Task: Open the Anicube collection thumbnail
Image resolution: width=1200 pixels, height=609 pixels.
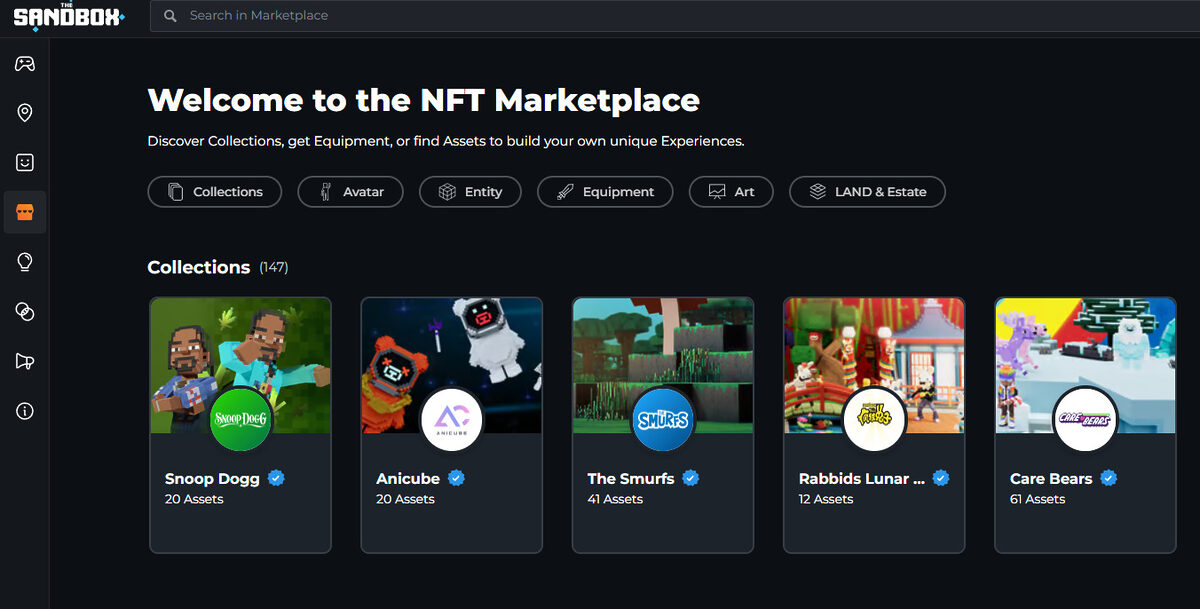Action: click(451, 365)
